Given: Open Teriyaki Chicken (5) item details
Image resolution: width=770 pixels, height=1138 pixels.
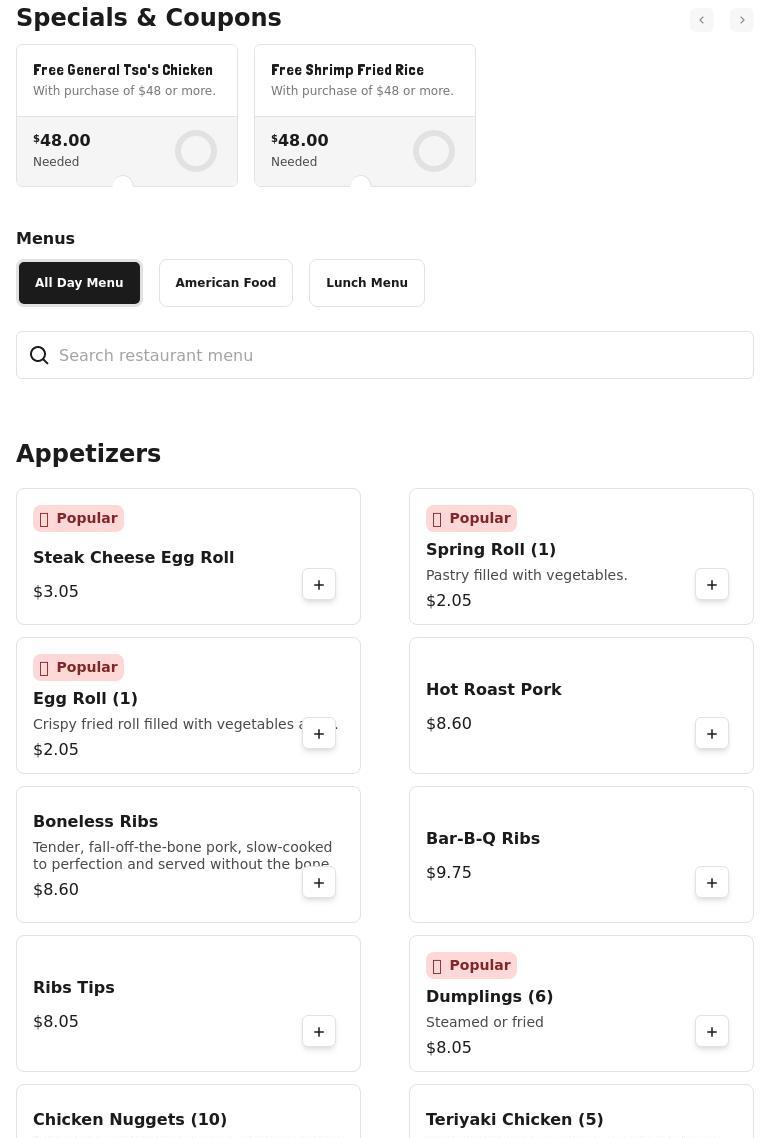Looking at the screenshot, I should [x=515, y=1119].
